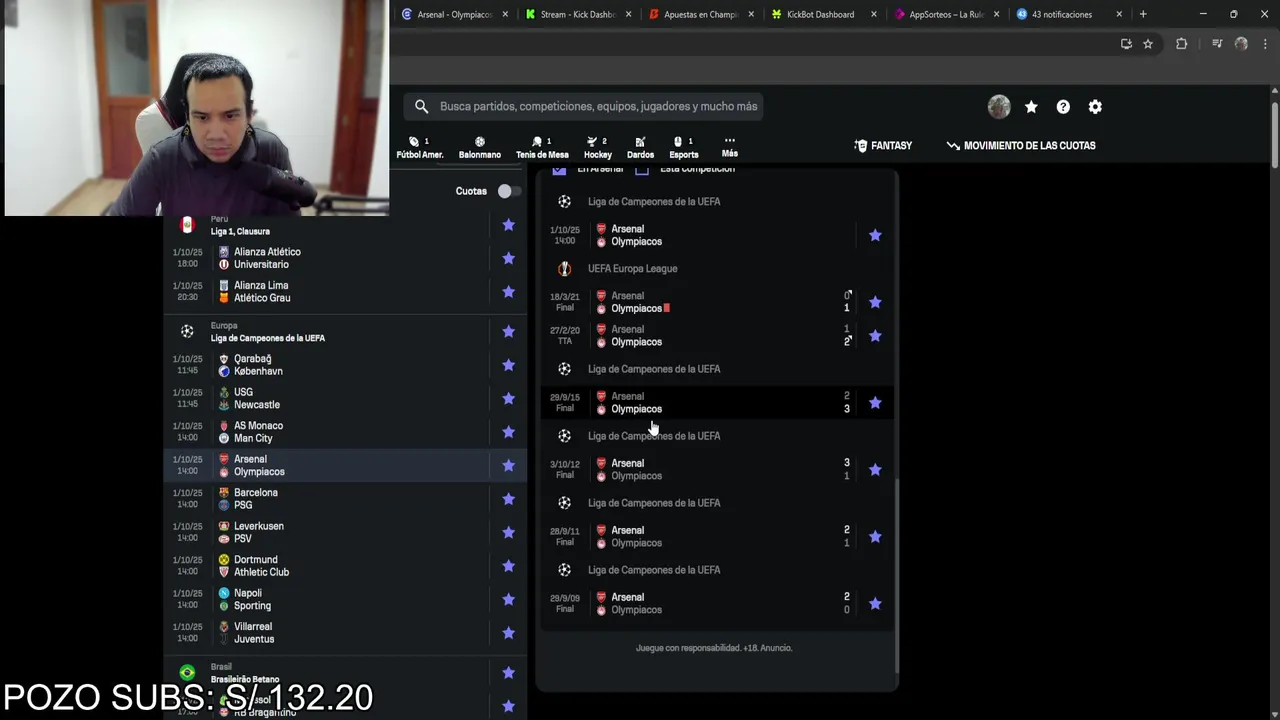Open the search field for matches and teams
The image size is (1280, 720).
tap(584, 106)
